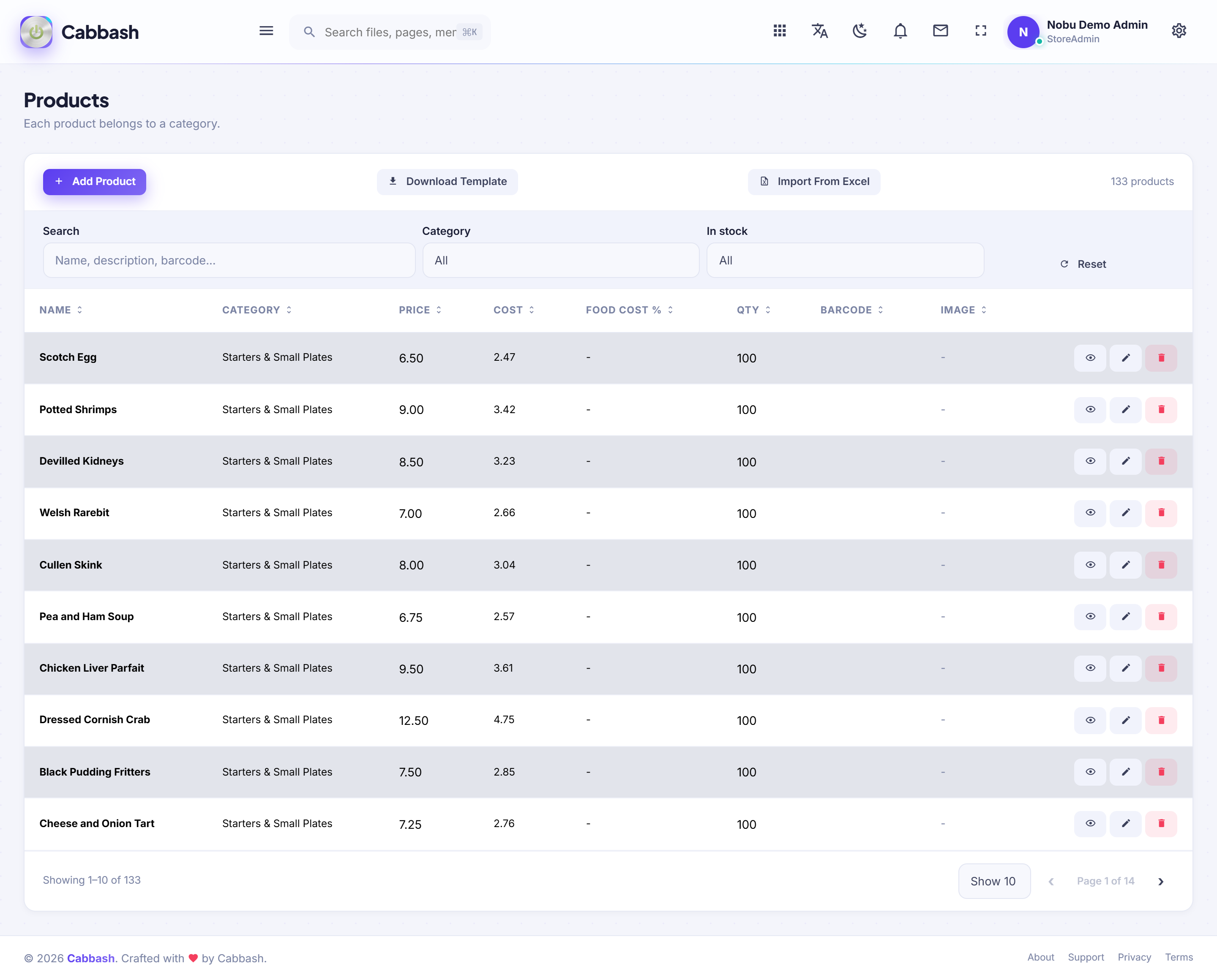Screen dimensions: 1217x980
Task: Reset the product filters
Action: [1083, 264]
